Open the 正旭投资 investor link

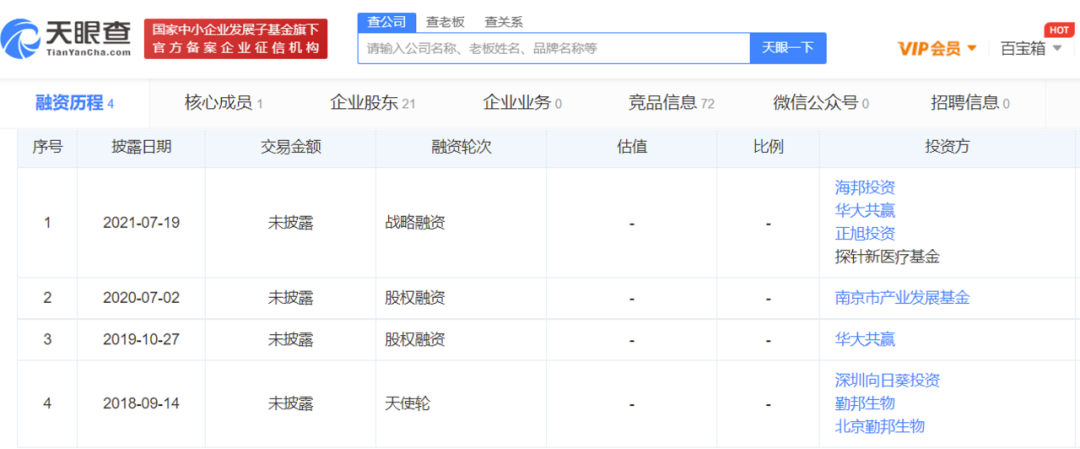tap(865, 233)
